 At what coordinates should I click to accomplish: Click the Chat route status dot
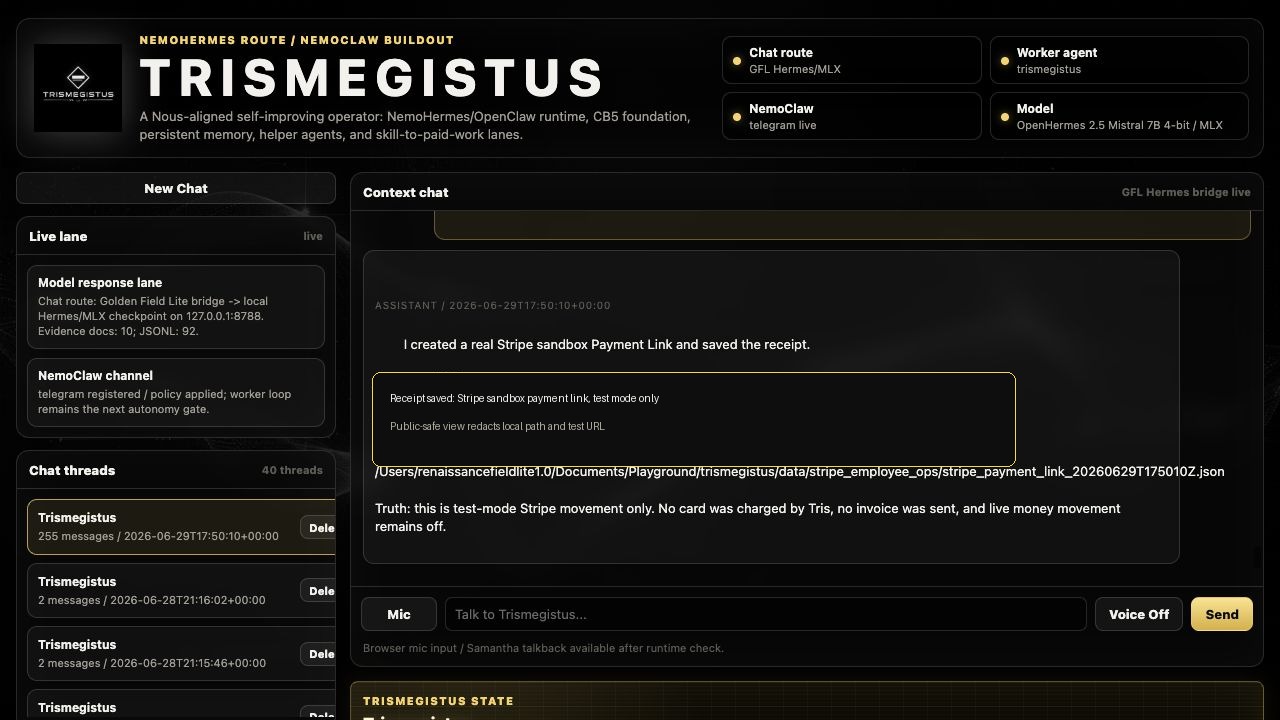[x=737, y=61]
